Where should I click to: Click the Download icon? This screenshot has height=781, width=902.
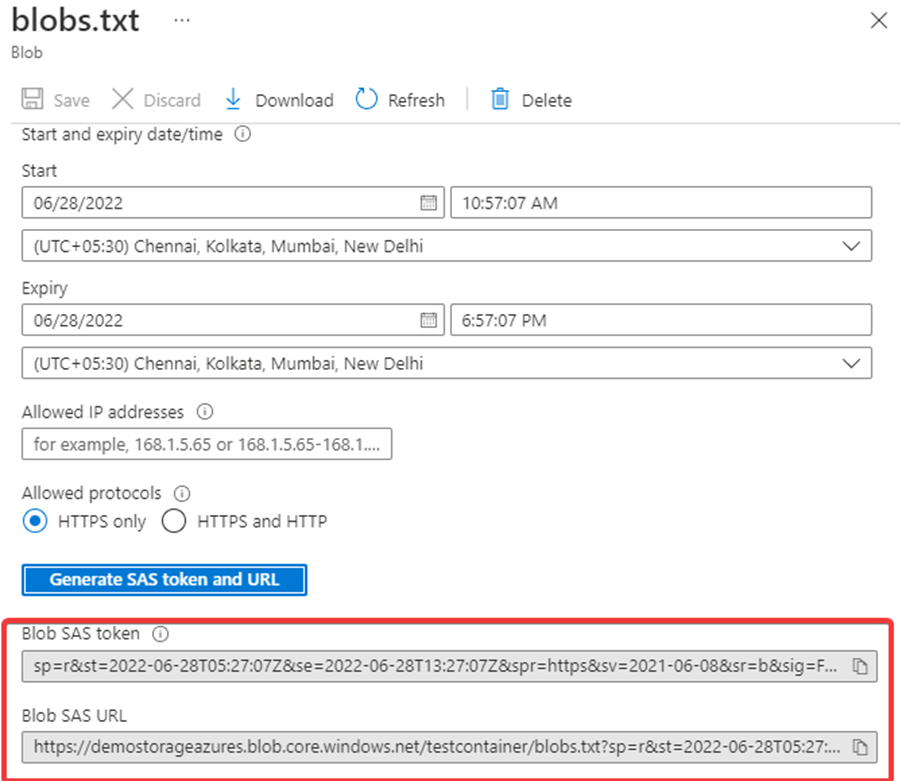(x=233, y=100)
